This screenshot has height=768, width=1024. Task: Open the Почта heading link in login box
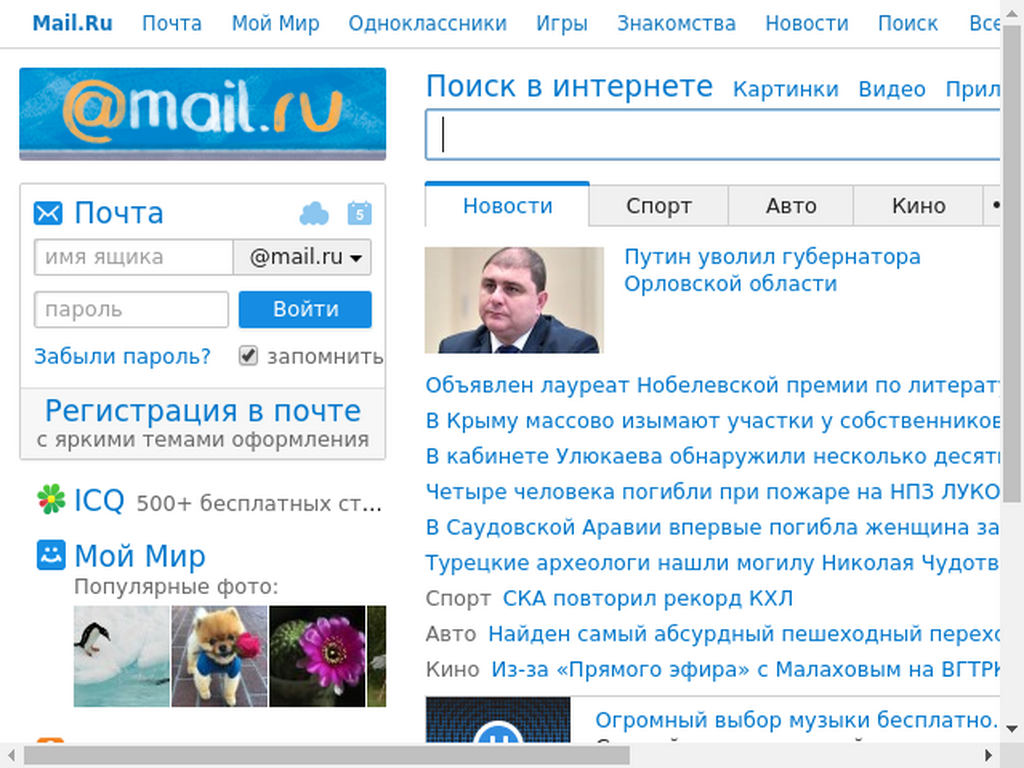118,213
